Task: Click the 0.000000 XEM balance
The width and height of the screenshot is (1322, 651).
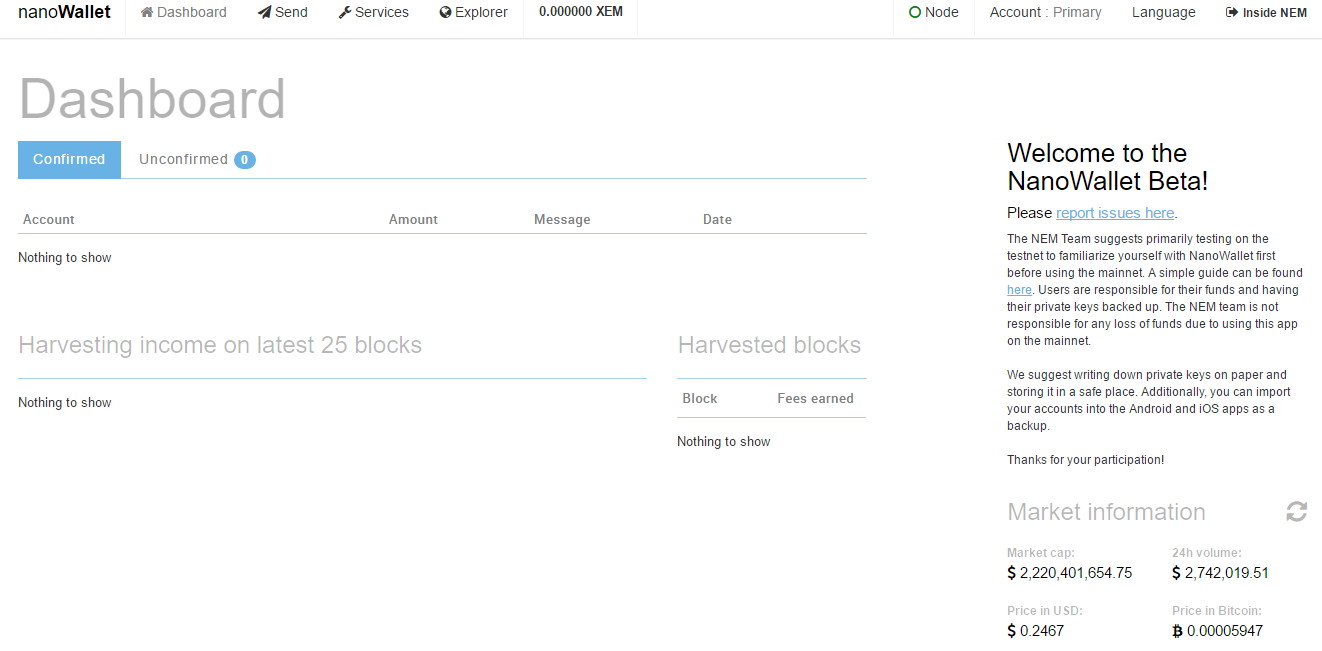Action: (x=581, y=12)
